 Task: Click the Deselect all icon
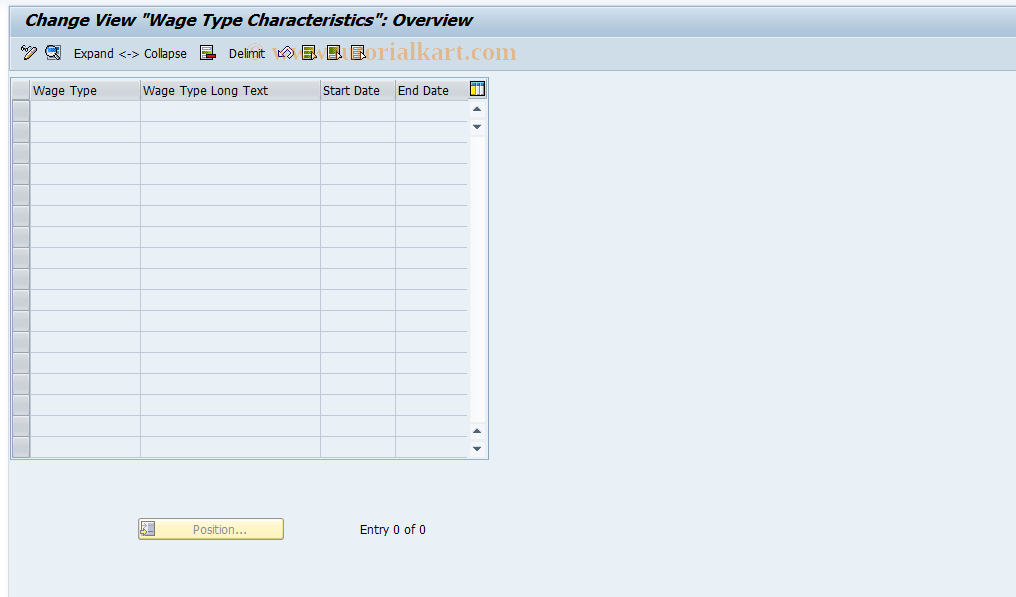point(358,53)
